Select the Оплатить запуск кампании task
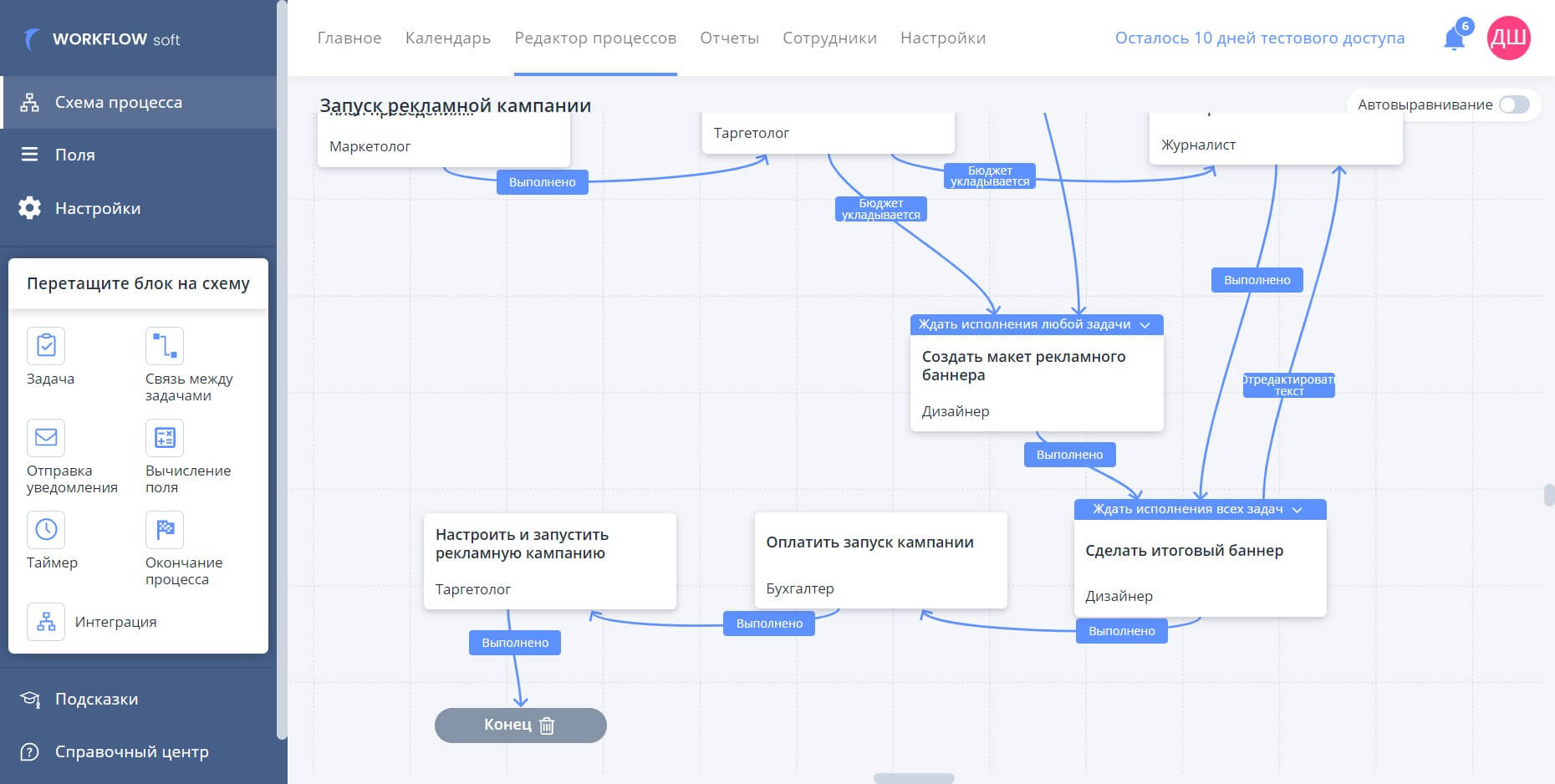 tap(881, 561)
